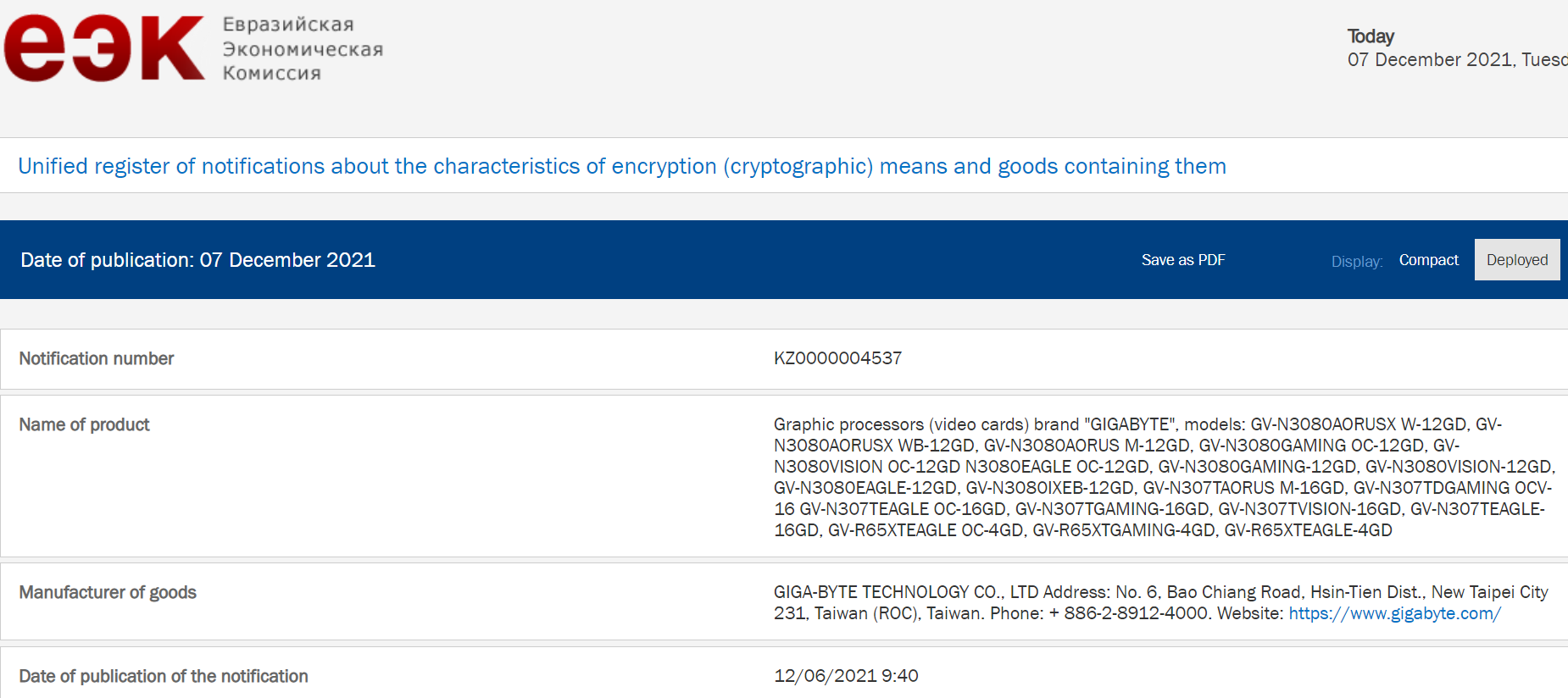Click the 12/06/2021 9:40 timestamp

pos(846,676)
